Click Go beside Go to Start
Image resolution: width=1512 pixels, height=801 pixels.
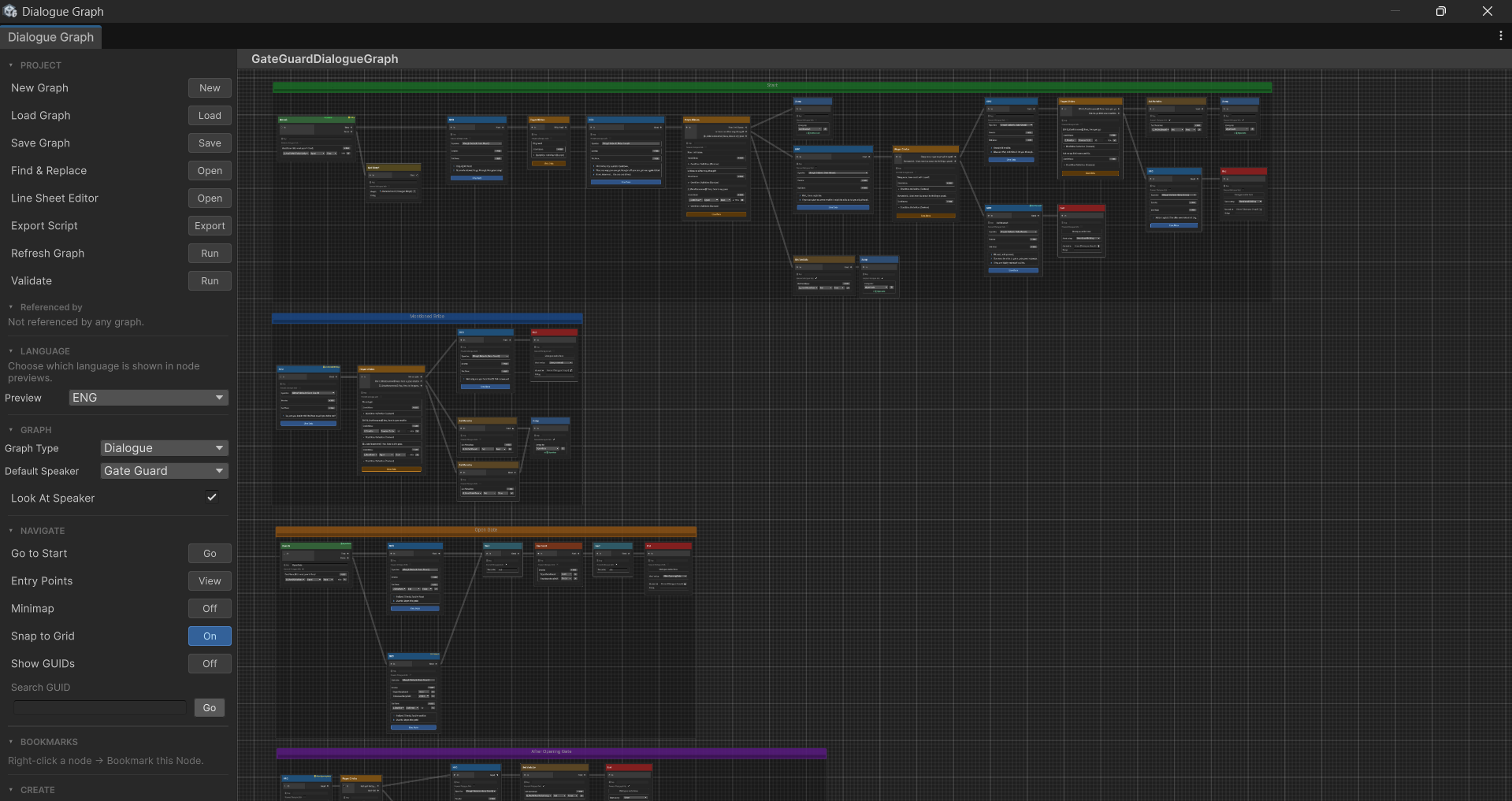[x=210, y=554]
